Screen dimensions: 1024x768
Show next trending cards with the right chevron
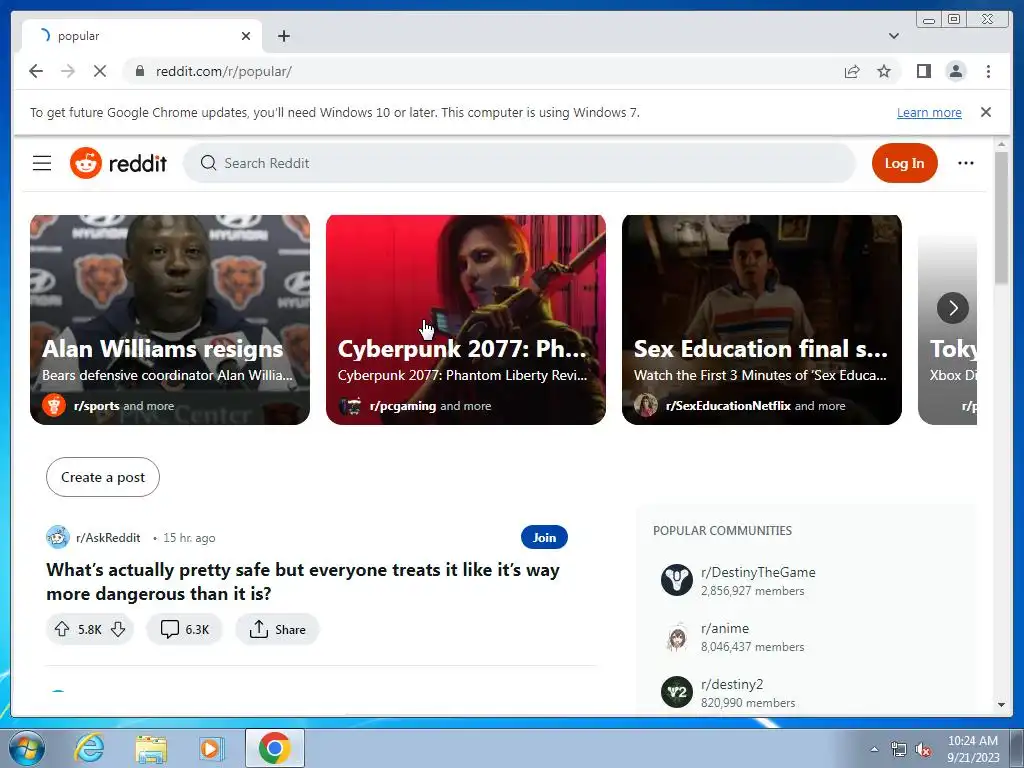[953, 308]
